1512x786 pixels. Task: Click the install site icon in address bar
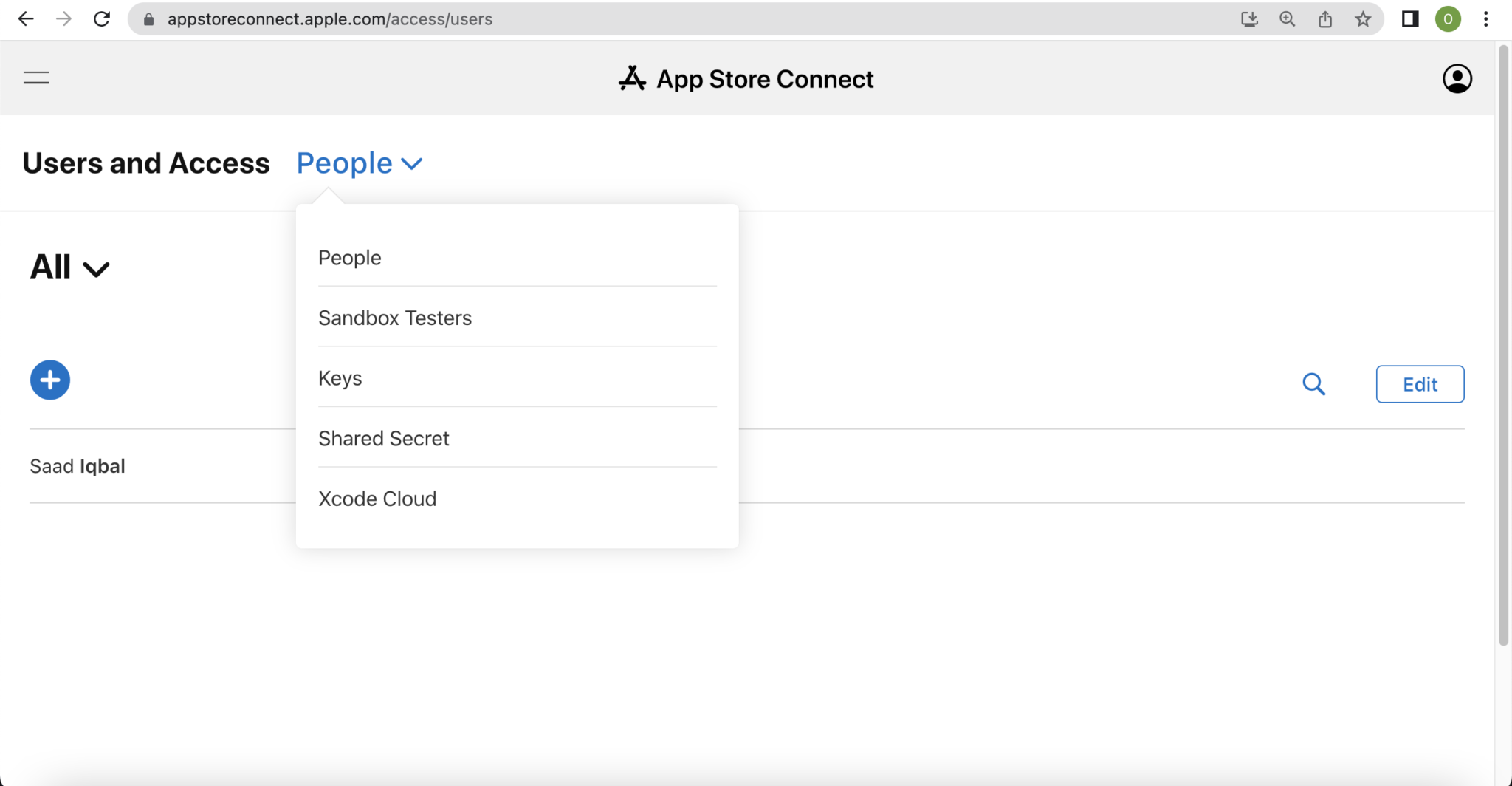pyautogui.click(x=1250, y=19)
